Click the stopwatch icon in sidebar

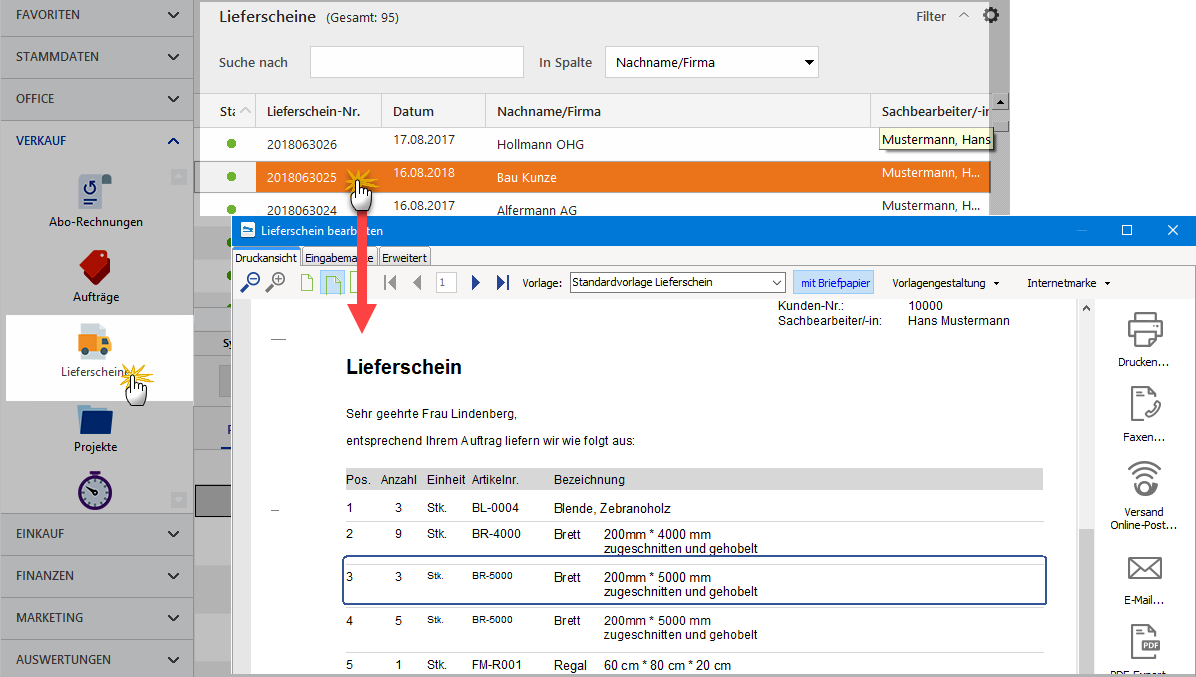pos(95,491)
